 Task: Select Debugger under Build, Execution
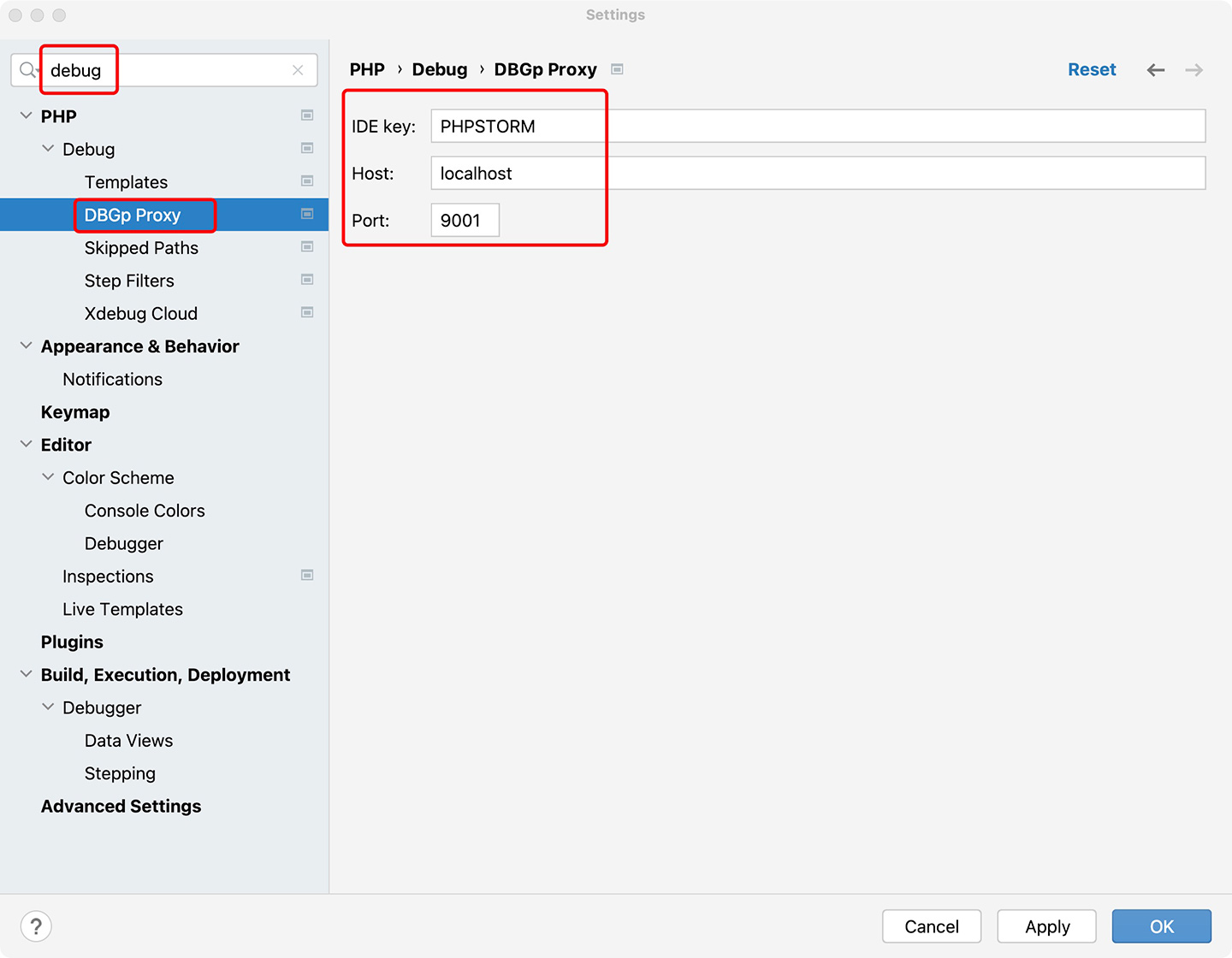(x=102, y=708)
